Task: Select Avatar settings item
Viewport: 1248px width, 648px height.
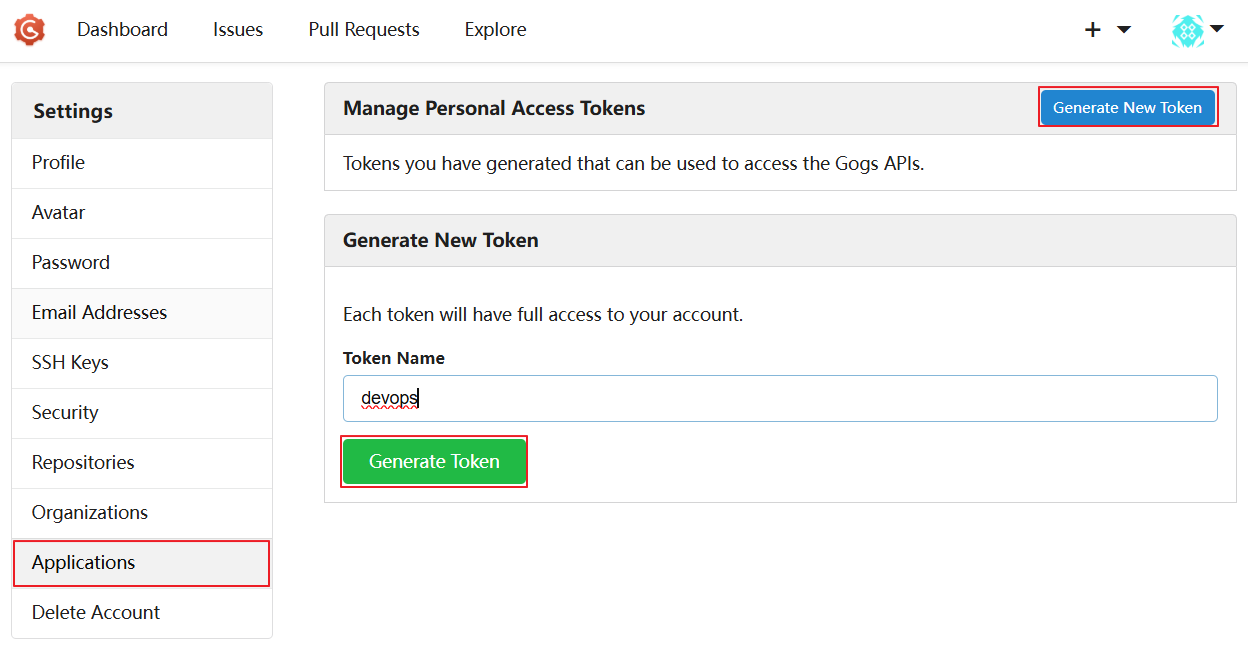Action: (58, 212)
